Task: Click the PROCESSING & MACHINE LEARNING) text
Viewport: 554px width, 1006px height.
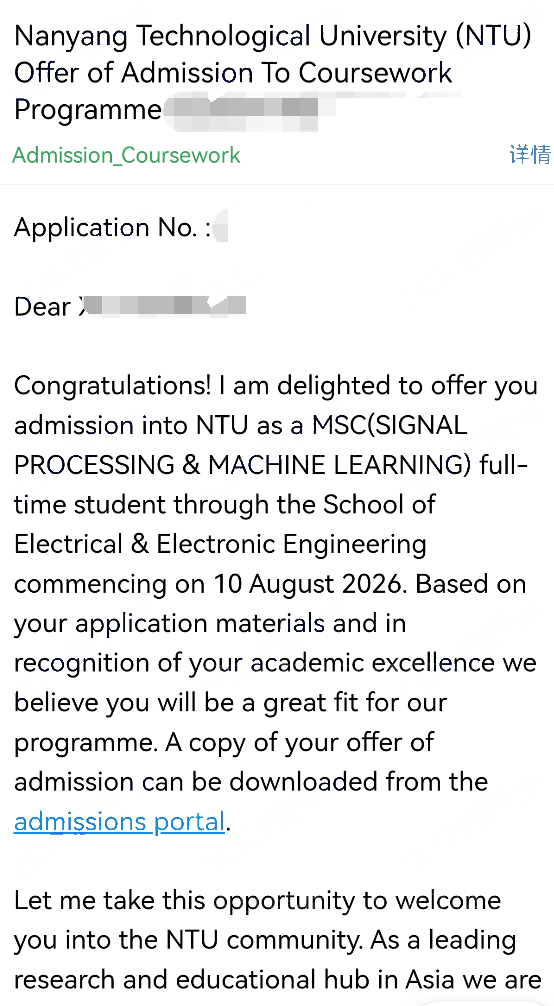Action: coord(243,465)
